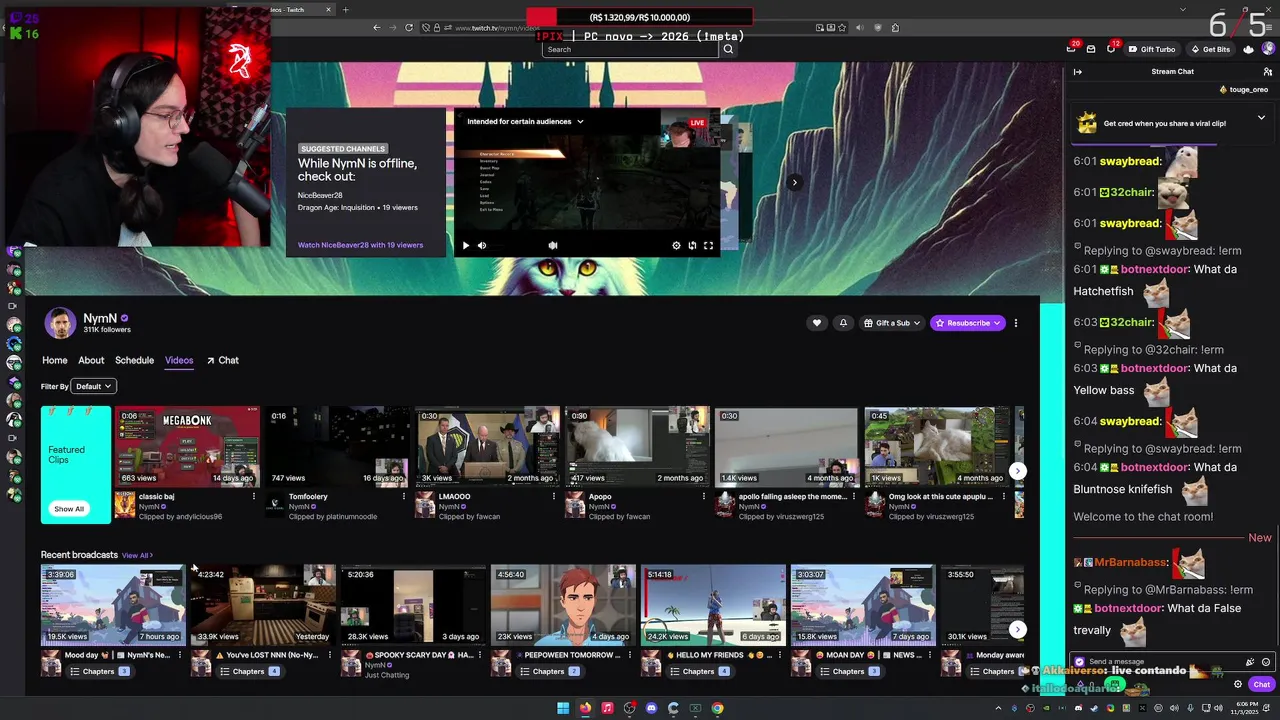
Task: Collapse the Stream Chat panel arrow
Action: pyautogui.click(x=1077, y=72)
